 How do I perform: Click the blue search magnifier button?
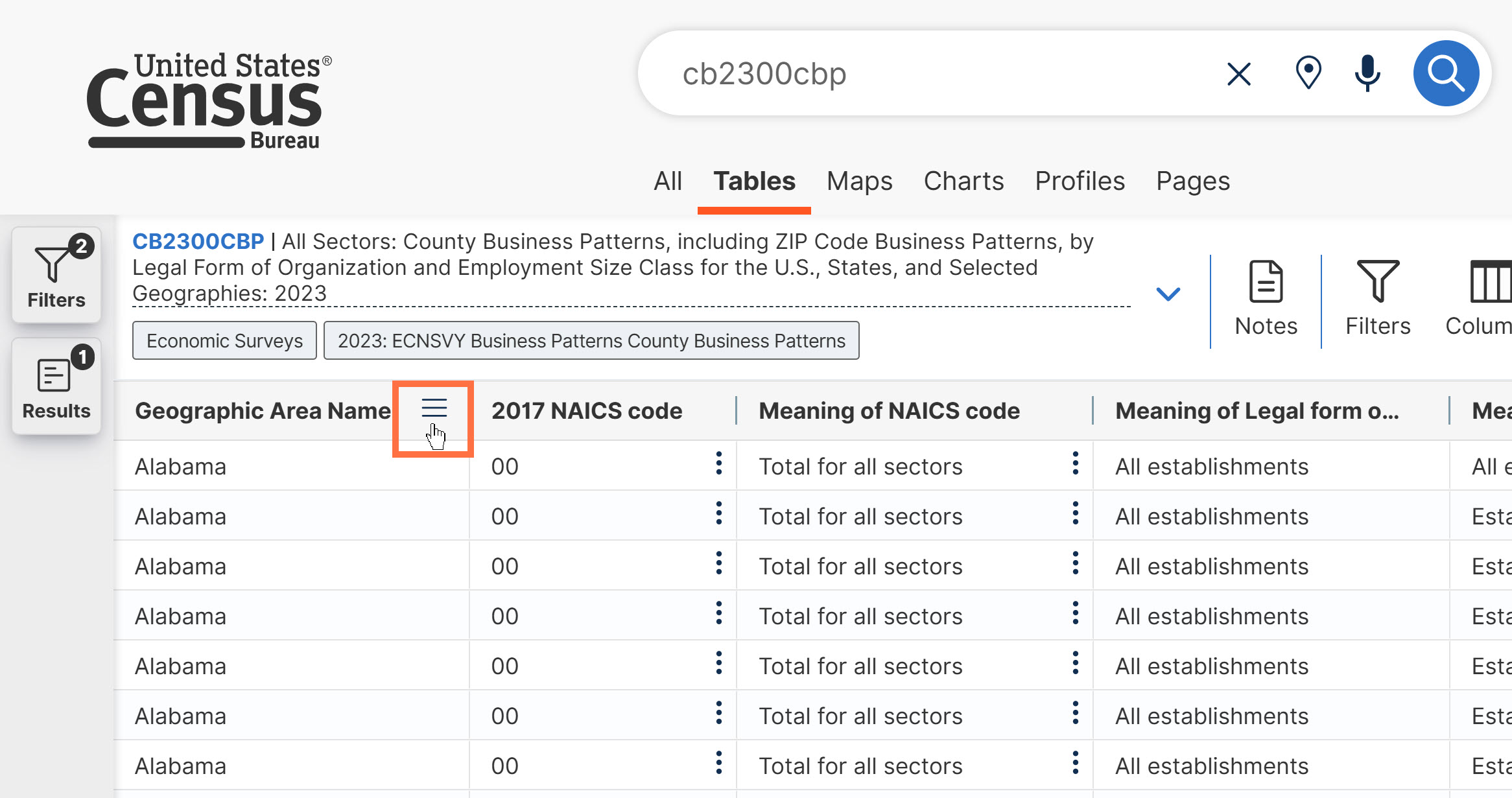click(x=1445, y=73)
